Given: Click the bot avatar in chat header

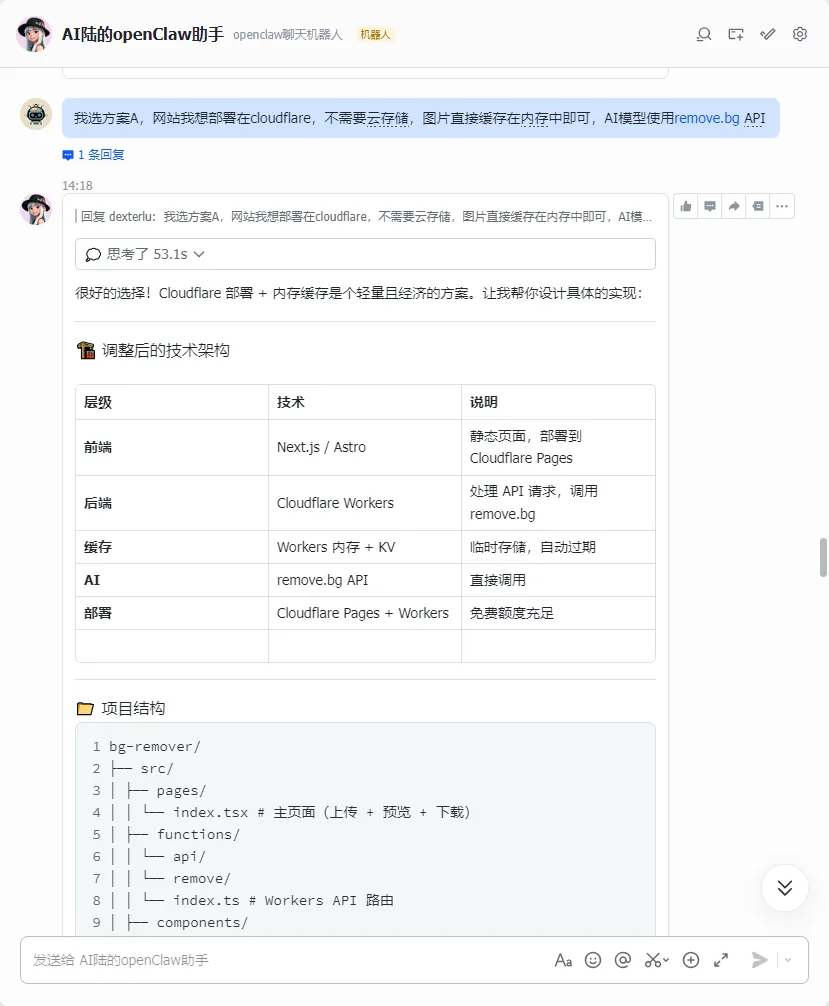Looking at the screenshot, I should [x=34, y=34].
